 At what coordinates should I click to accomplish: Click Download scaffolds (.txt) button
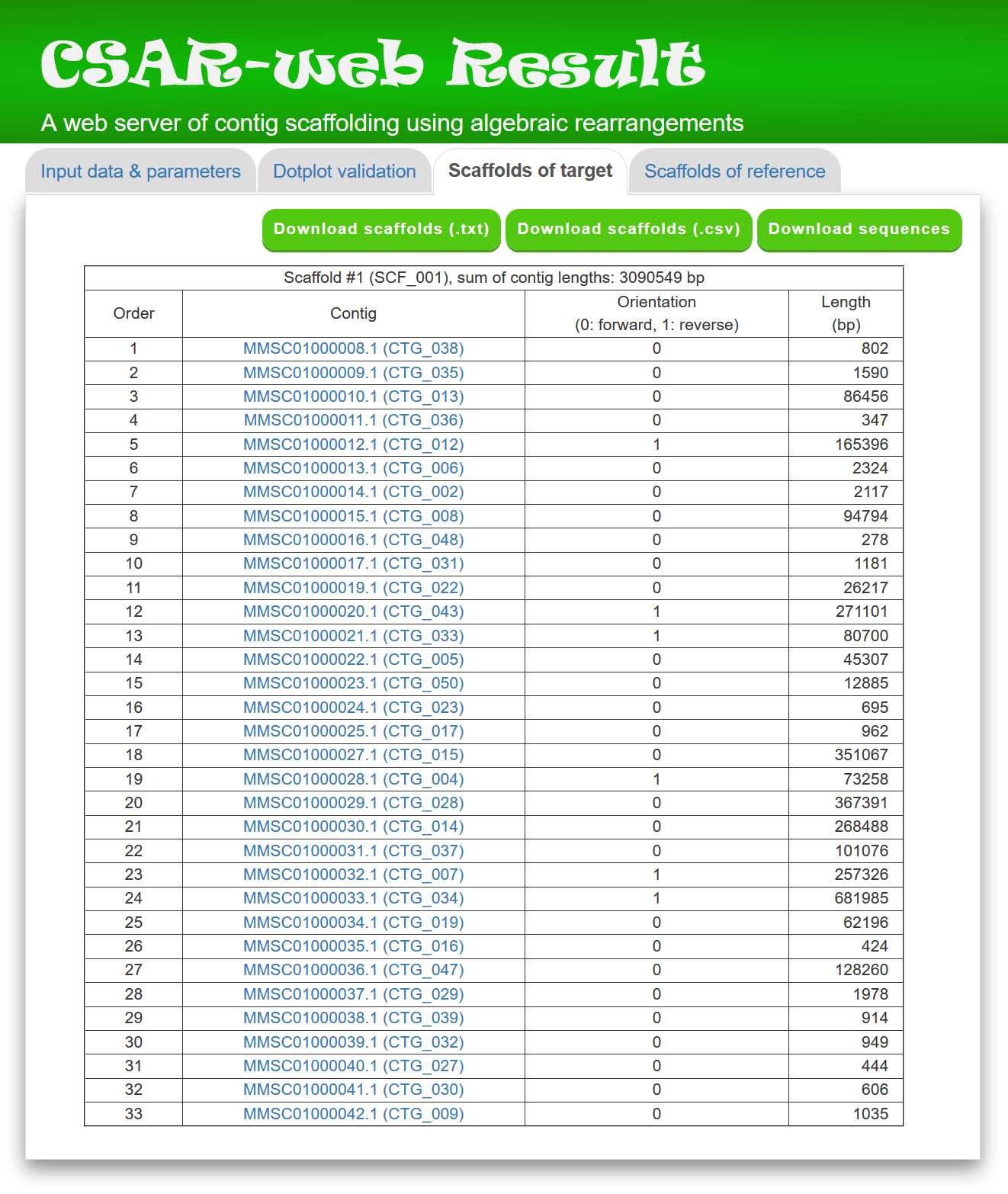[x=381, y=229]
